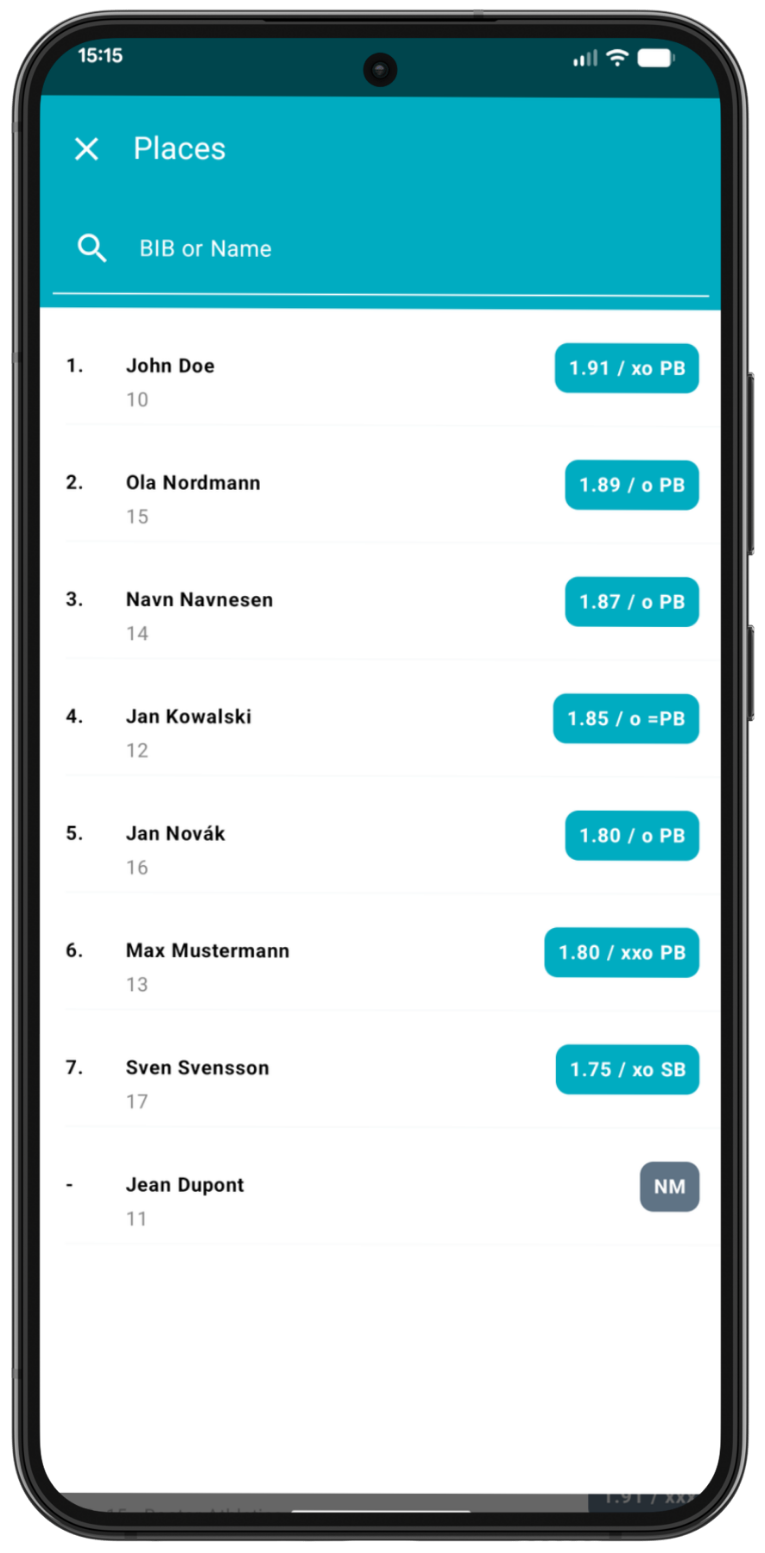765x1553 pixels.
Task: Close the Places screen with X icon
Action: pos(87,149)
